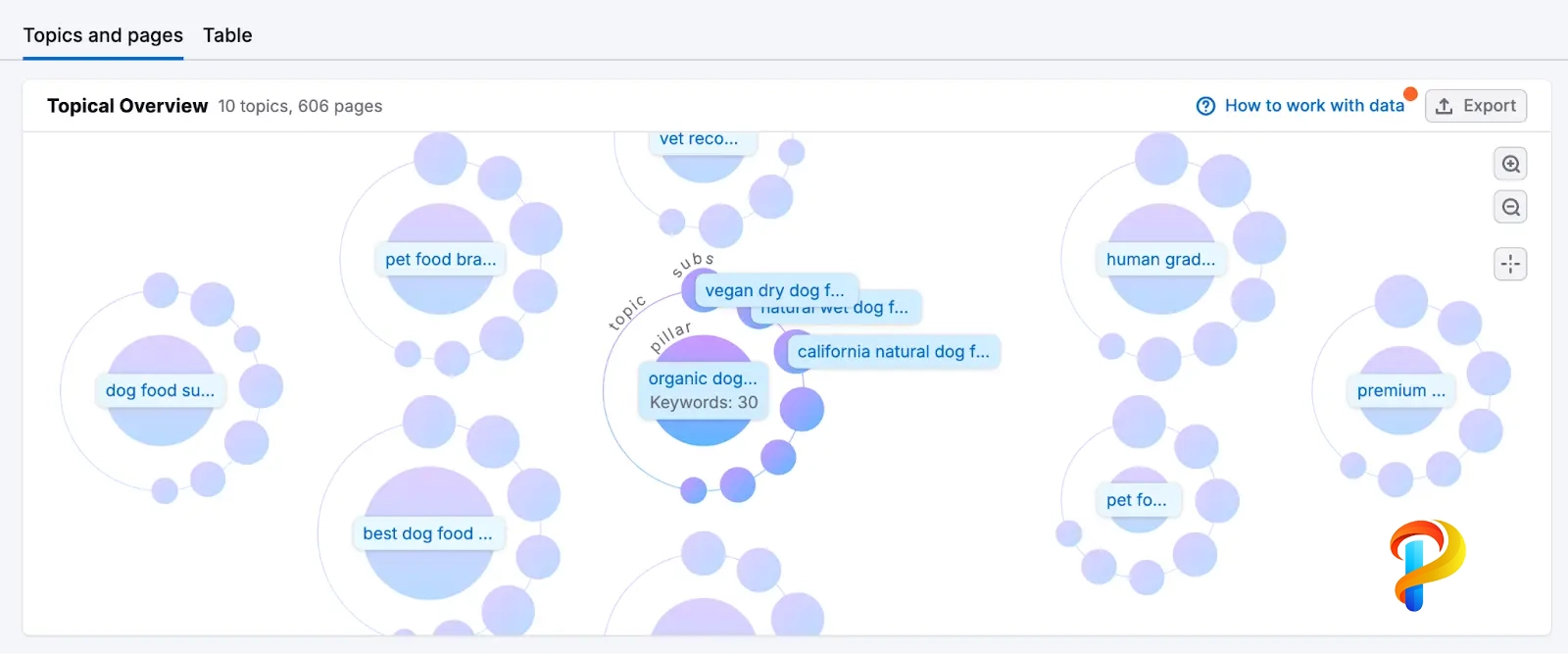1568x654 pixels.
Task: Click the colorful P logo icon
Action: 1426,565
